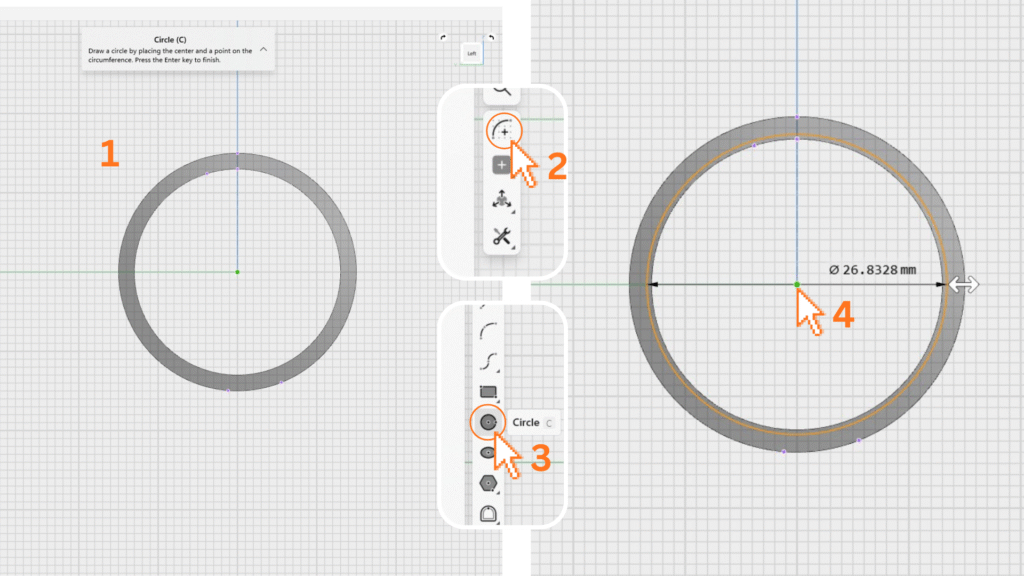Choose the Arc sketch tool

coord(489,330)
